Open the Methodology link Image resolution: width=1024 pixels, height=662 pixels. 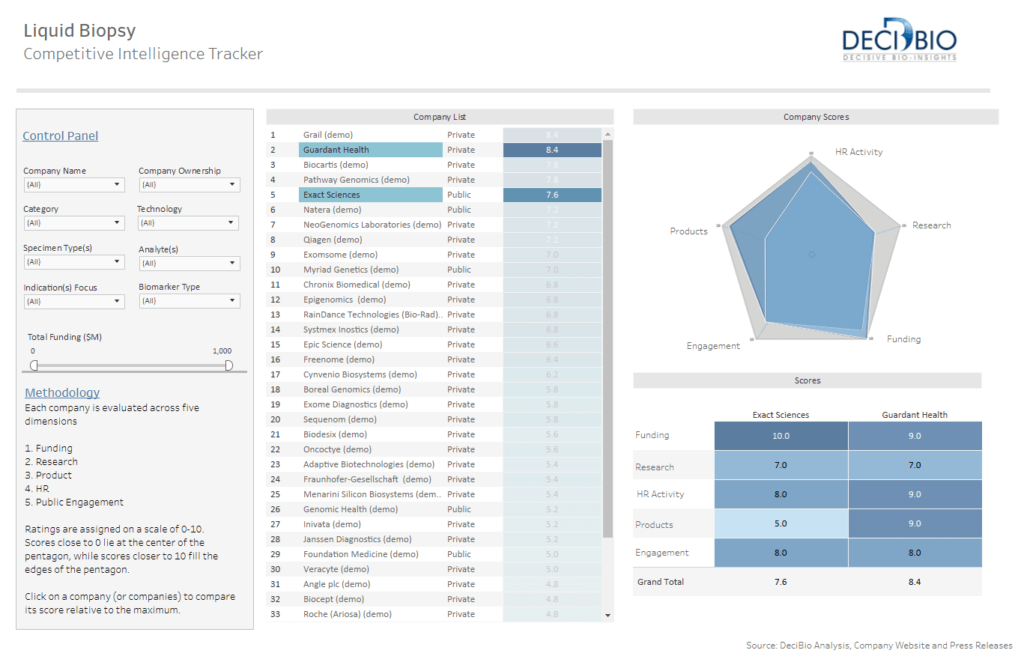click(62, 392)
